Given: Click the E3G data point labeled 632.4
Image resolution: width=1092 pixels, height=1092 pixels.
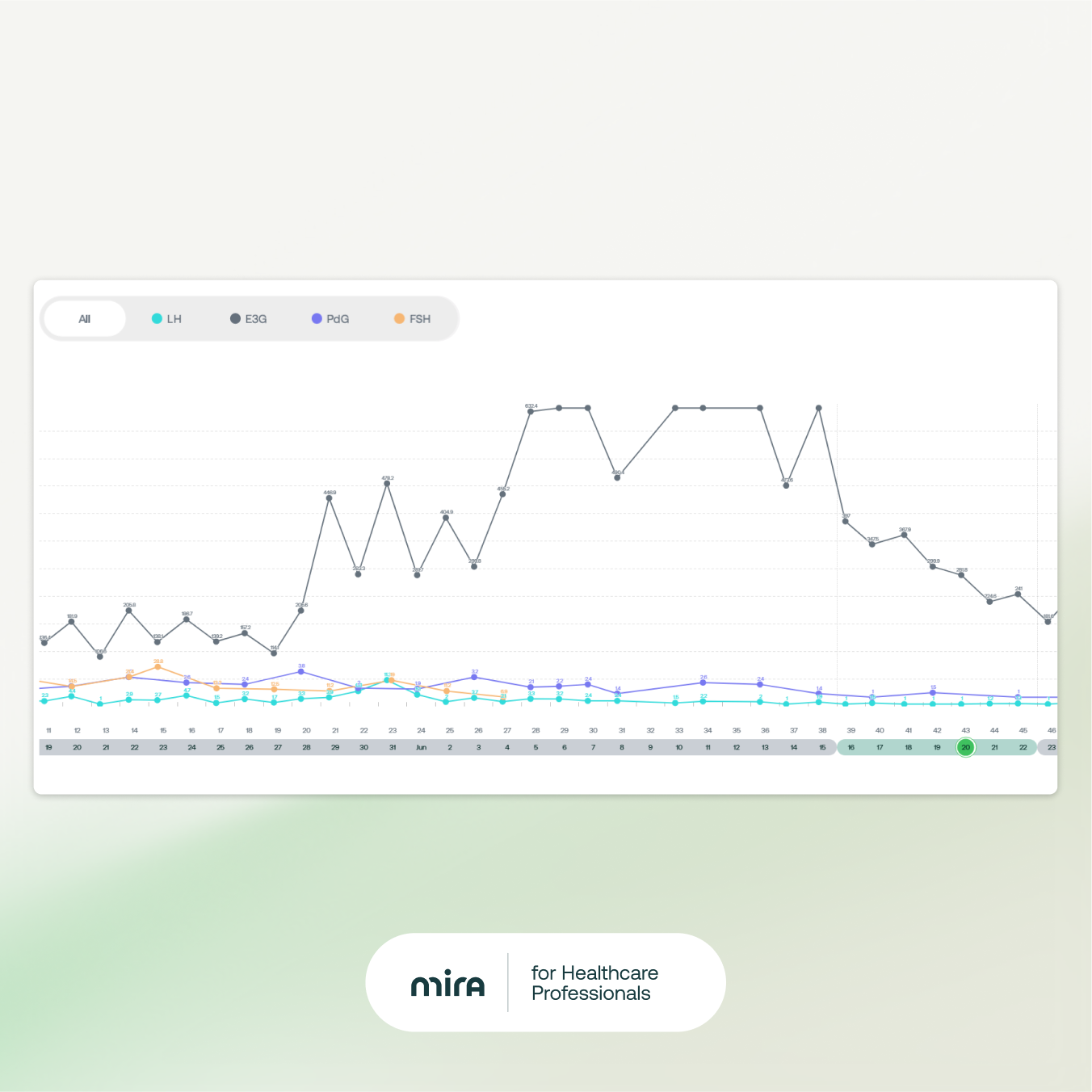Looking at the screenshot, I should 531,412.
